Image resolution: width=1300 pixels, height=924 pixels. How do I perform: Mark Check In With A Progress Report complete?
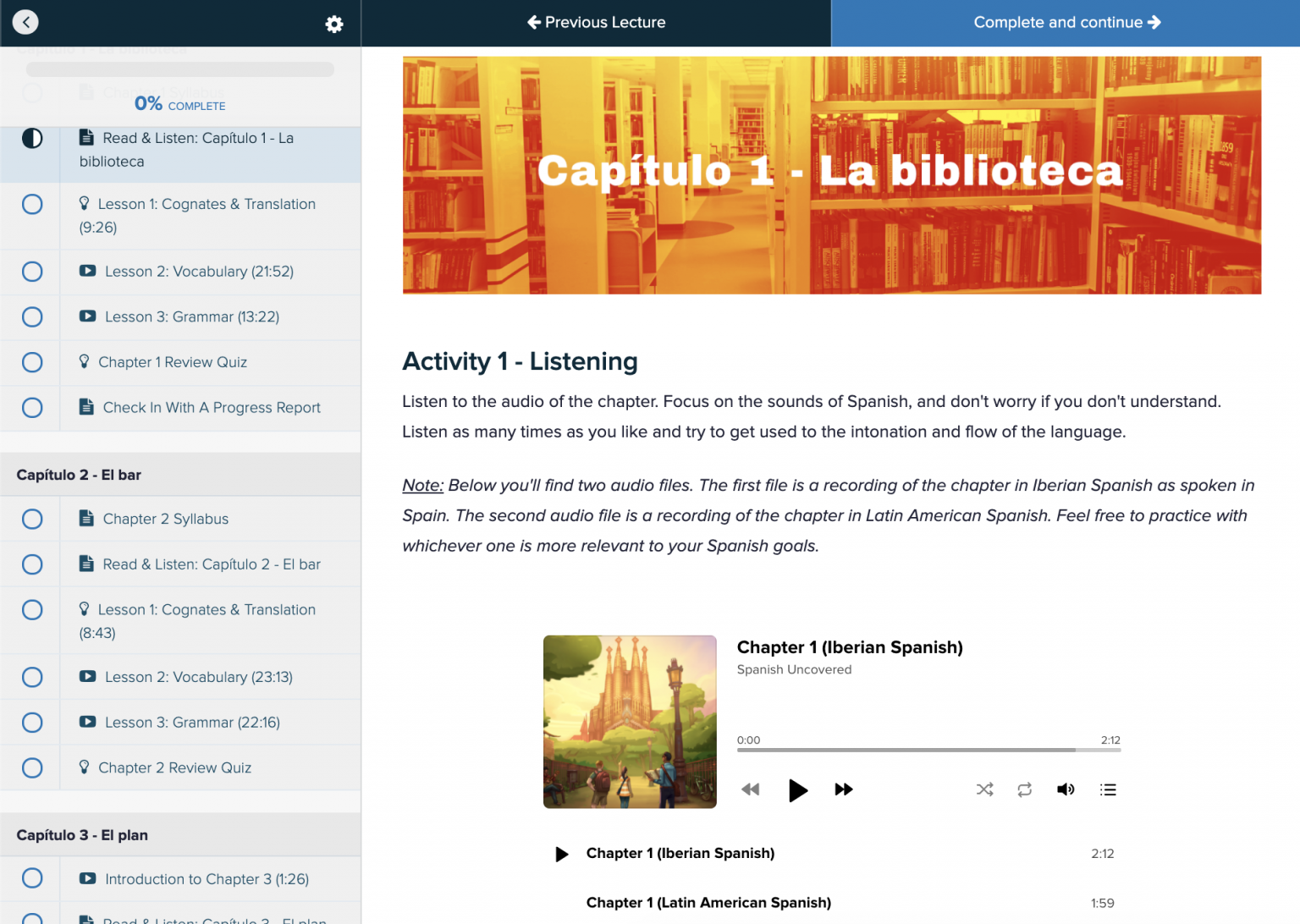(31, 408)
